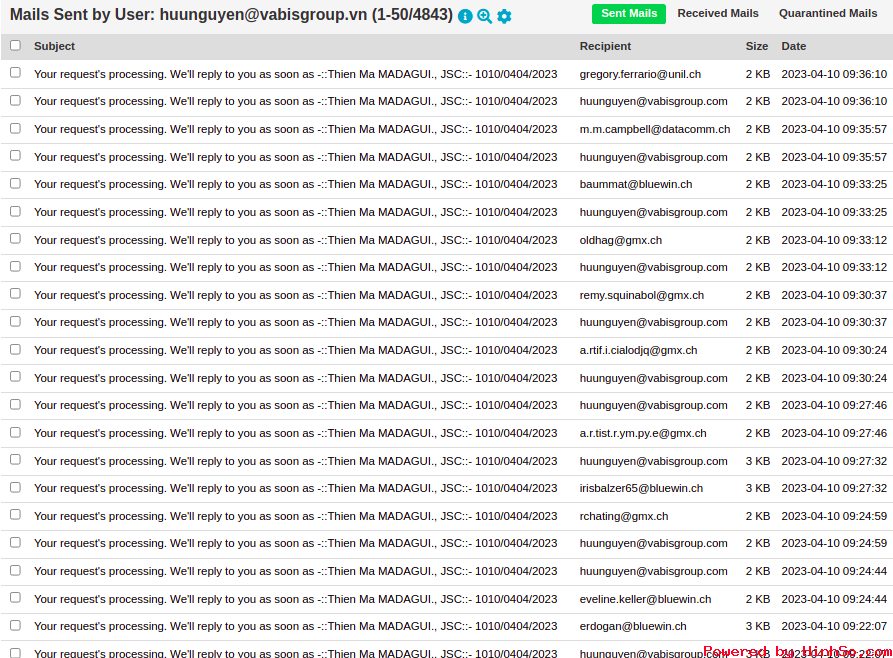Check the mail to remy.squinabol@gmx.ch
The width and height of the screenshot is (893, 658).
pos(15,294)
